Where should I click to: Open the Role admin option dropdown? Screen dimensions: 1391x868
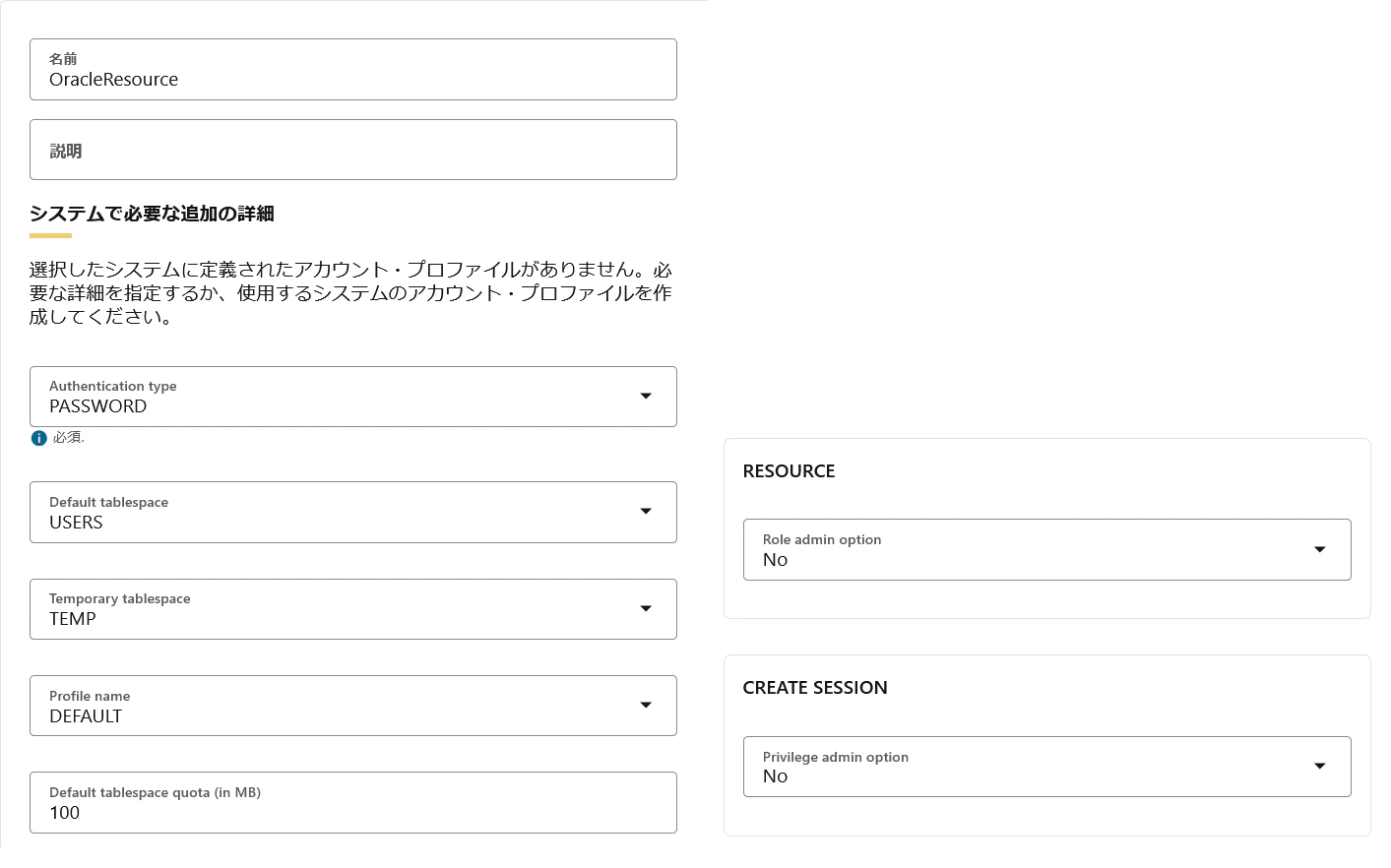click(1046, 549)
